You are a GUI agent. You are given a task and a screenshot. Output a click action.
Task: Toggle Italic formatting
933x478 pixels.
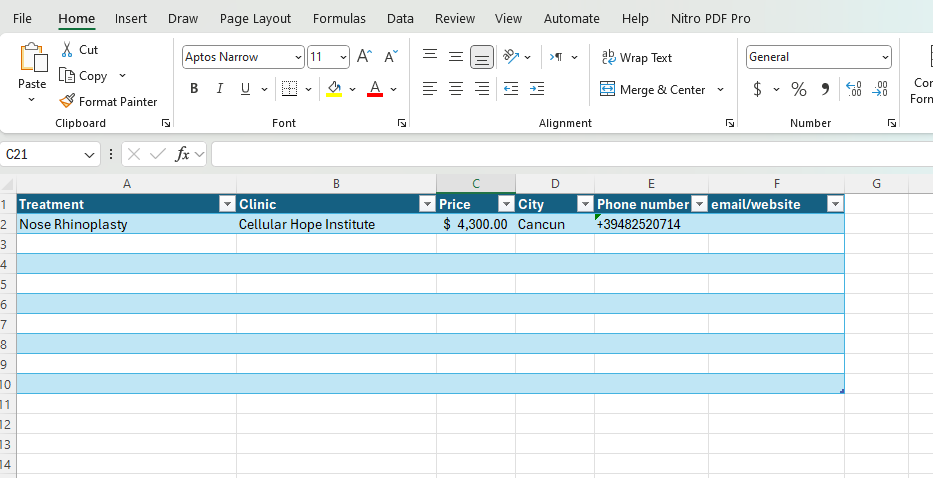click(220, 89)
